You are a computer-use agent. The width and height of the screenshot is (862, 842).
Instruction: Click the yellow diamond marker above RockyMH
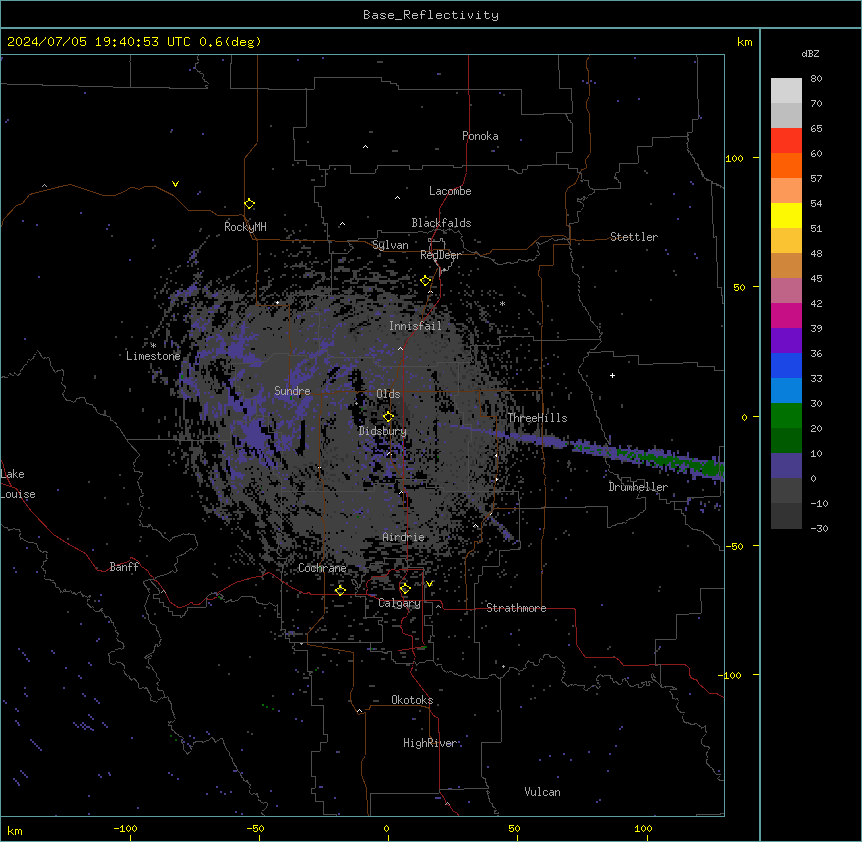point(249,204)
